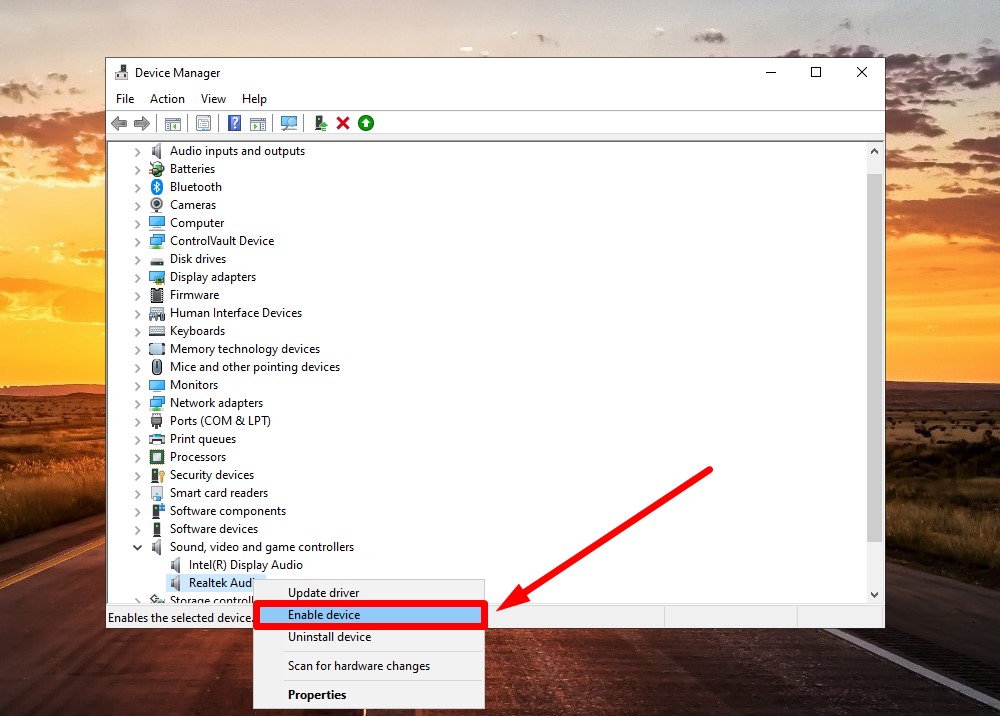This screenshot has height=716, width=1000.
Task: Open the Action menu
Action: (x=167, y=99)
